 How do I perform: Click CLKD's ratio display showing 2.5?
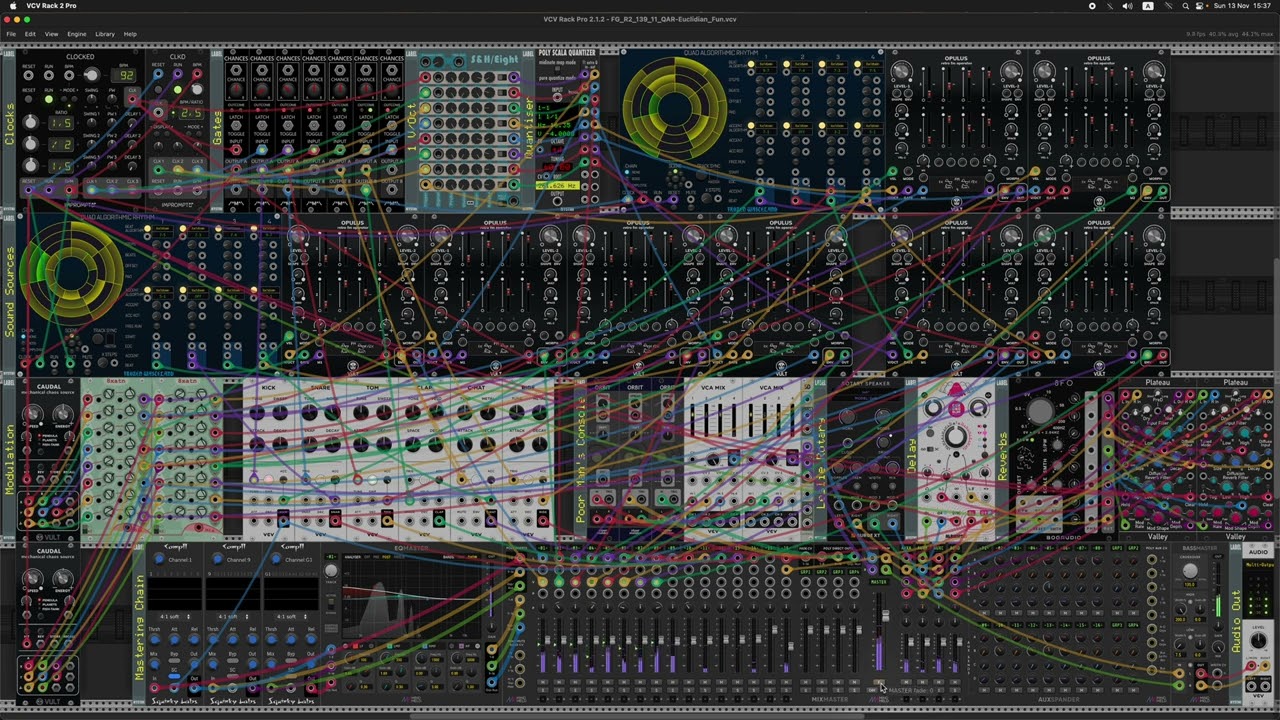pos(191,113)
